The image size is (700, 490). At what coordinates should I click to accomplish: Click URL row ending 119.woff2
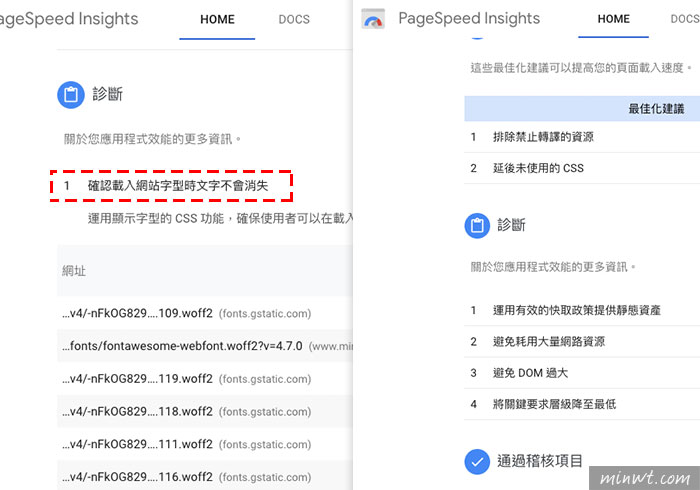click(x=205, y=379)
